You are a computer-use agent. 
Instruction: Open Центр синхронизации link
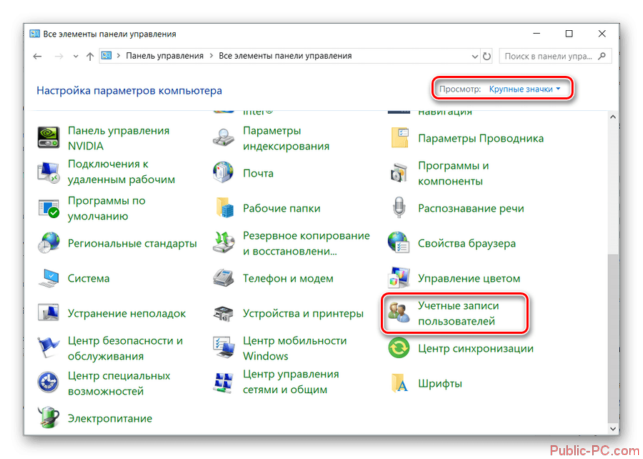click(x=476, y=349)
